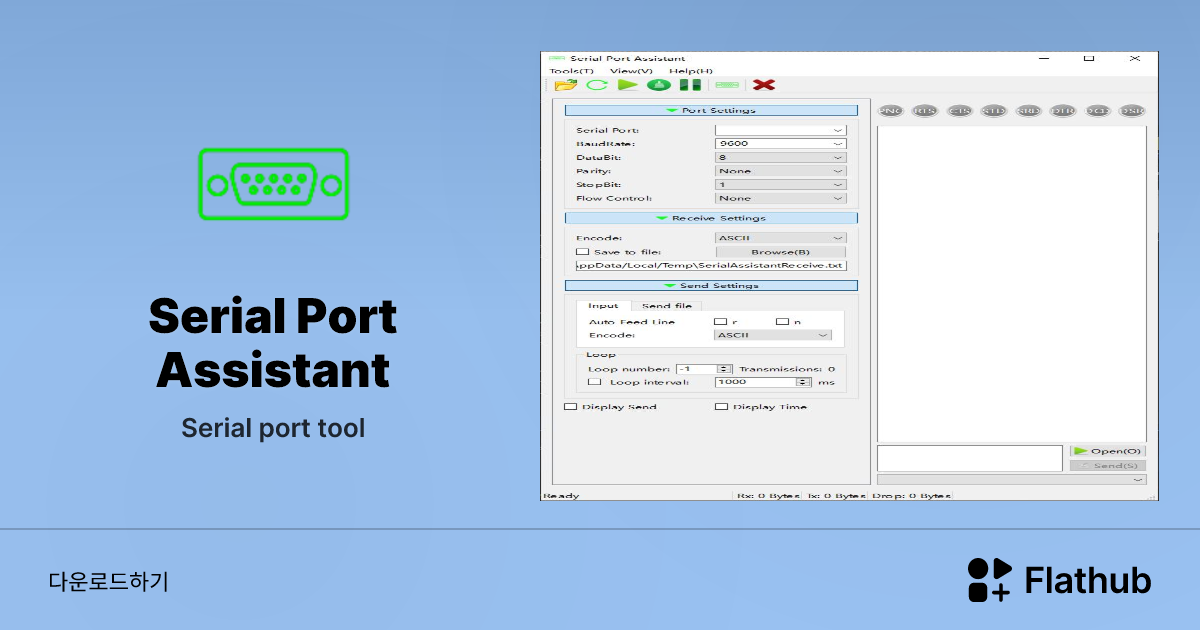Click the RTS signal indicator
The height and width of the screenshot is (630, 1200).
point(925,111)
